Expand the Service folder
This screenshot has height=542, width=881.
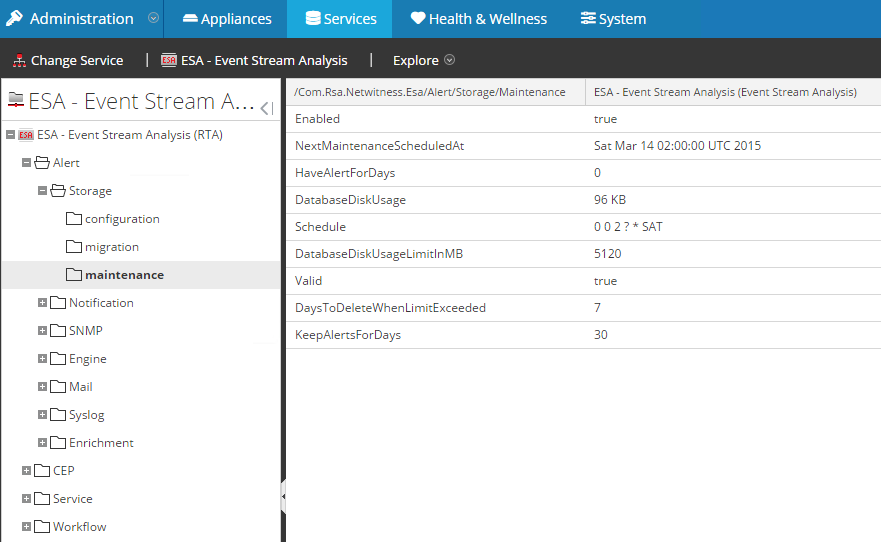click(x=26, y=499)
